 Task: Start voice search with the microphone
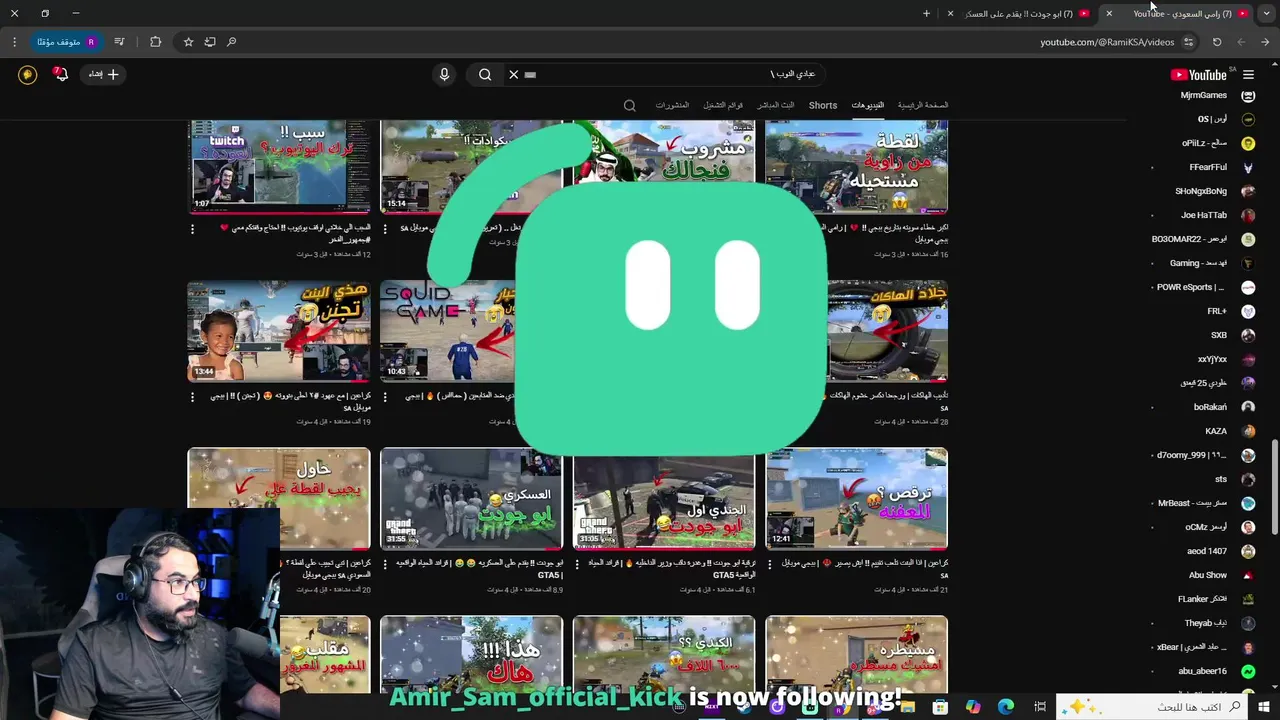[444, 75]
